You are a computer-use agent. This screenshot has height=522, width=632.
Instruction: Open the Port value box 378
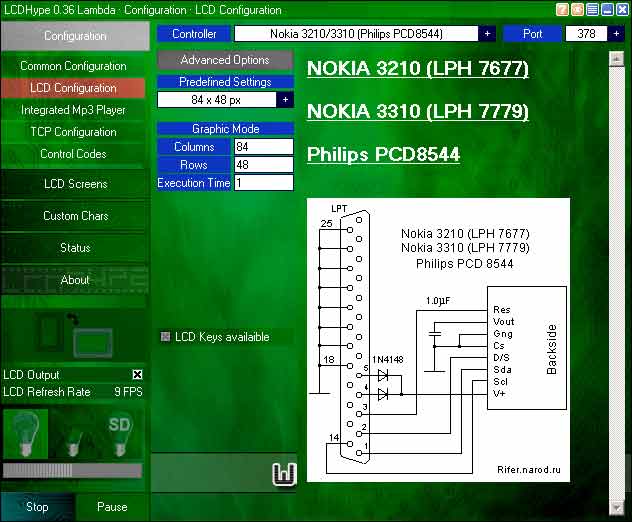586,34
